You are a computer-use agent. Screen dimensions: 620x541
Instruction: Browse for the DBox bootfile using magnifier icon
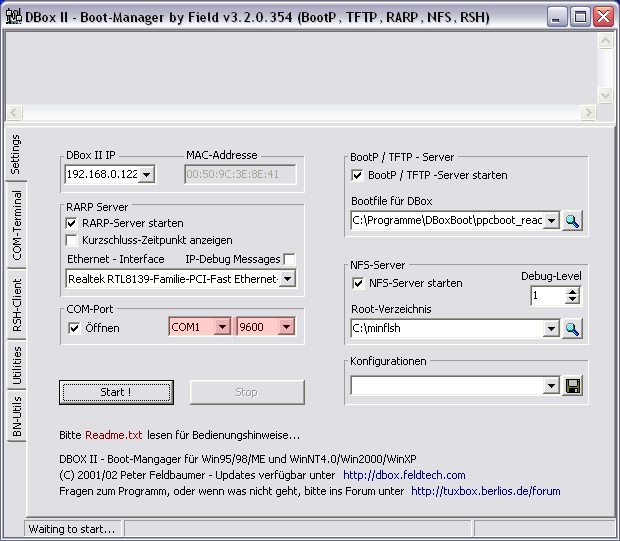pyautogui.click(x=572, y=221)
